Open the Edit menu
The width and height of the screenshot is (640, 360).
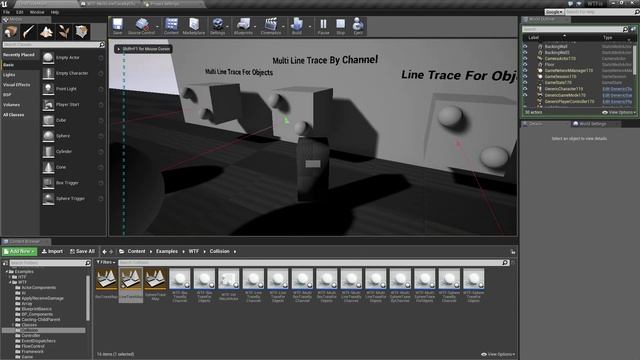click(x=20, y=12)
